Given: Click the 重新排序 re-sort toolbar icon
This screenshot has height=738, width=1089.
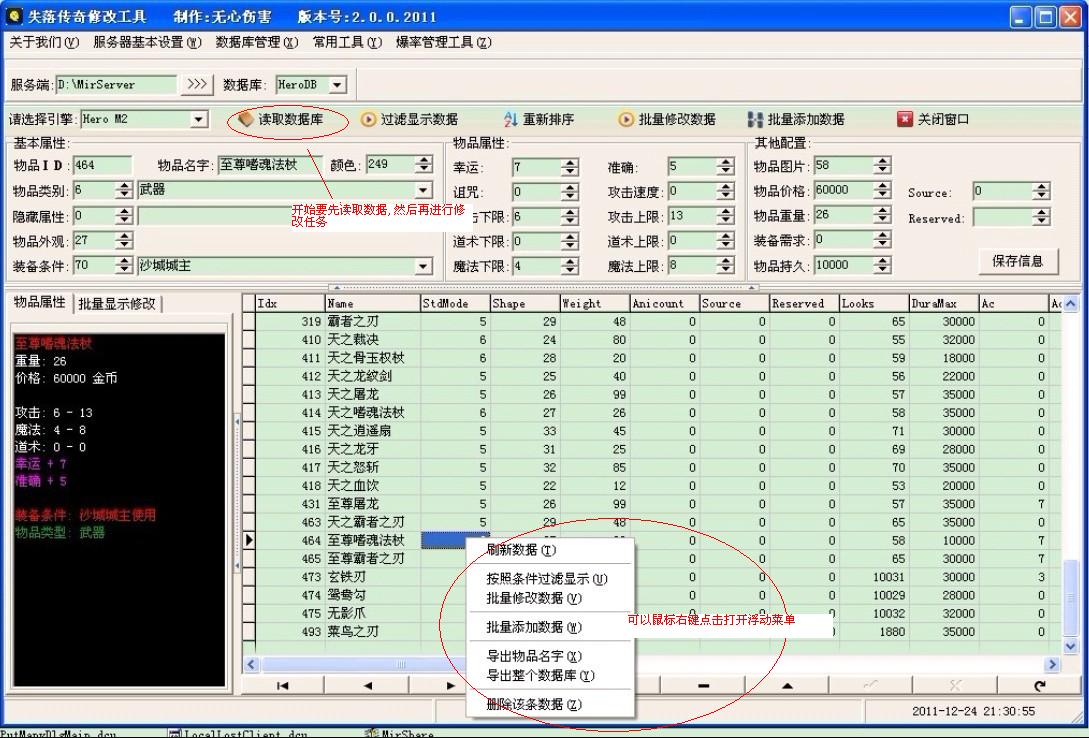Looking at the screenshot, I should [x=511, y=119].
